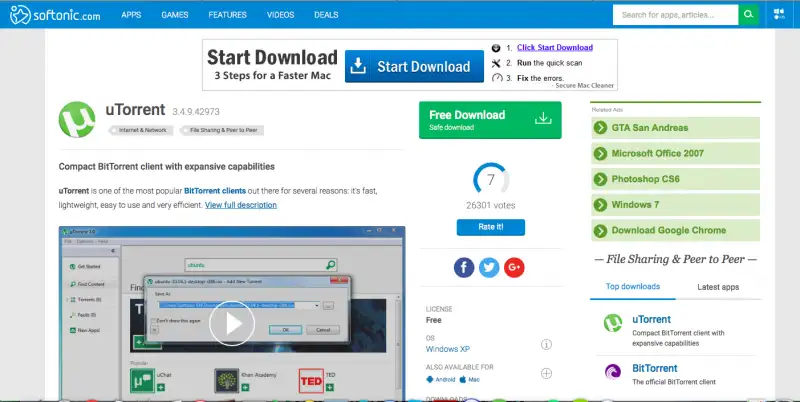Click arrow icon beside Windows 7
Viewport: 800px width, 402px height.
(x=601, y=205)
